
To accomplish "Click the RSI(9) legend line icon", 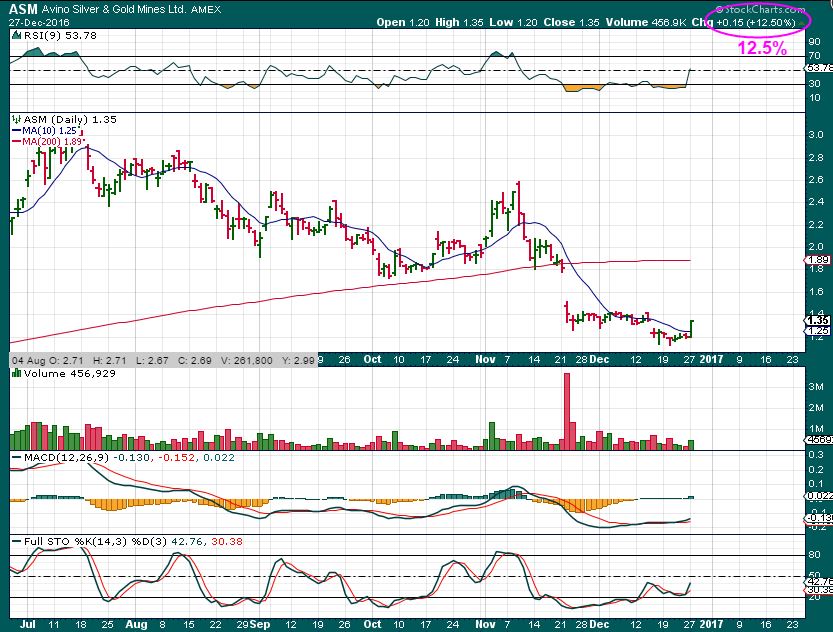I will pos(15,34).
